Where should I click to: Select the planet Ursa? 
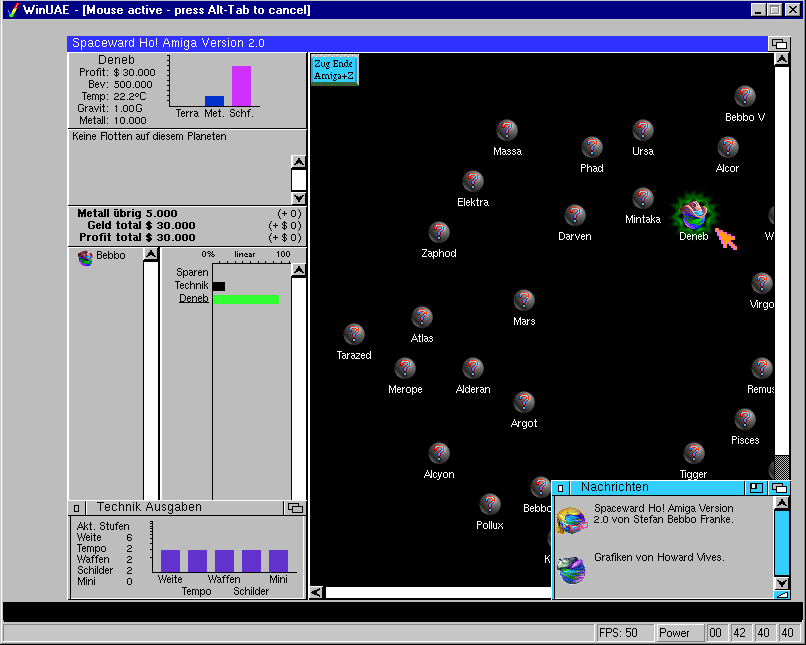pyautogui.click(x=643, y=130)
